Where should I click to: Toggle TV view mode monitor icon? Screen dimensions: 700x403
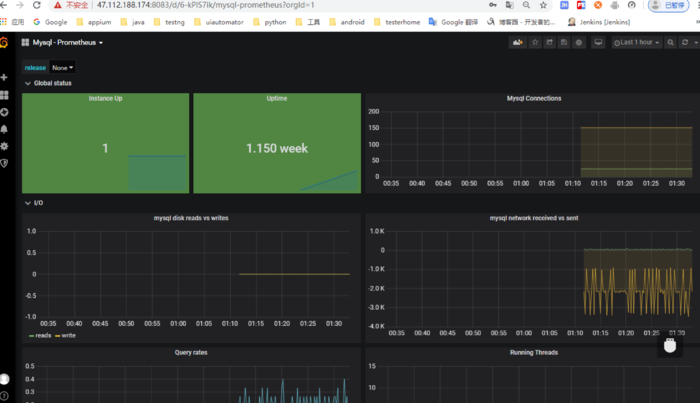598,42
